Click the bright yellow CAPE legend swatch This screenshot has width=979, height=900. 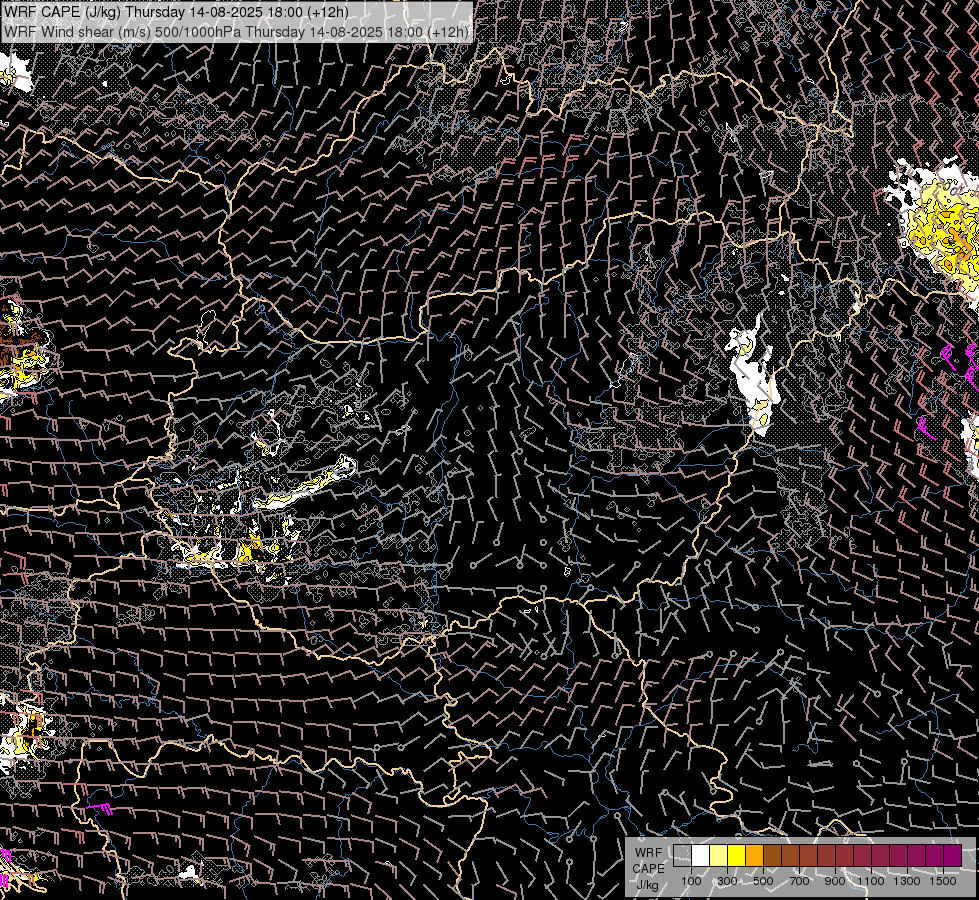point(737,856)
